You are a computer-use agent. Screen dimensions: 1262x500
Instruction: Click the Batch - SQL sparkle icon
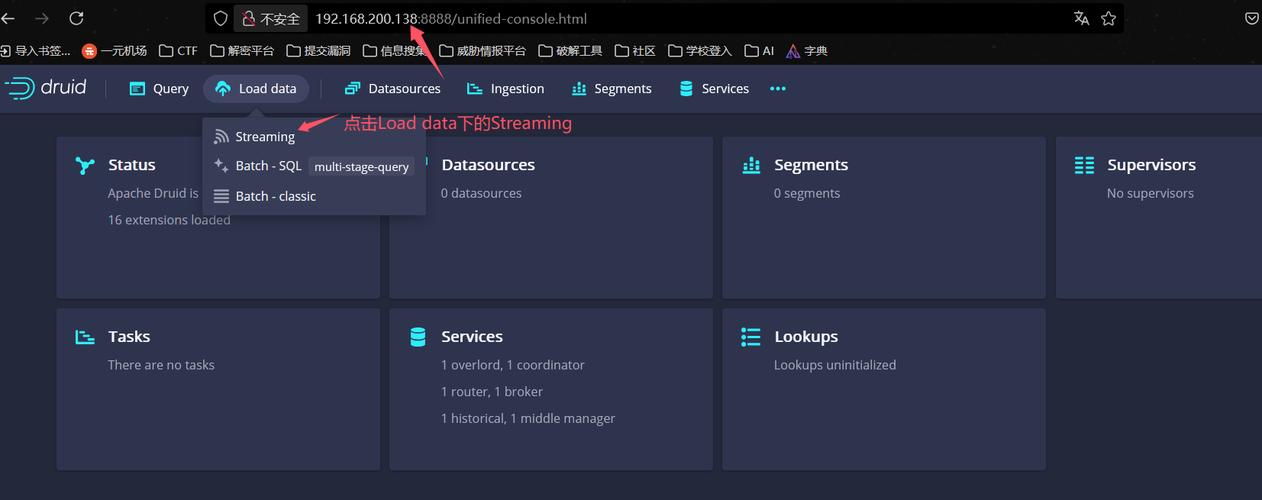click(x=221, y=166)
